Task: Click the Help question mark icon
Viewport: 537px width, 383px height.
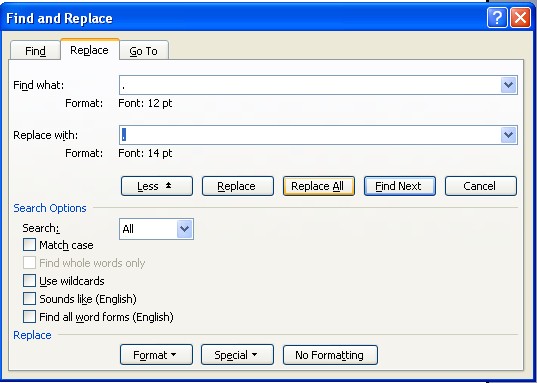Action: click(497, 18)
